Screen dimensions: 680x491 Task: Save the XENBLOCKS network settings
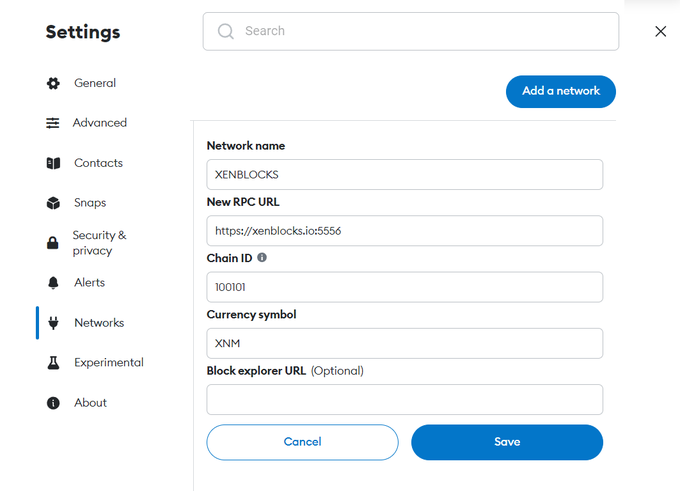pyautogui.click(x=507, y=442)
